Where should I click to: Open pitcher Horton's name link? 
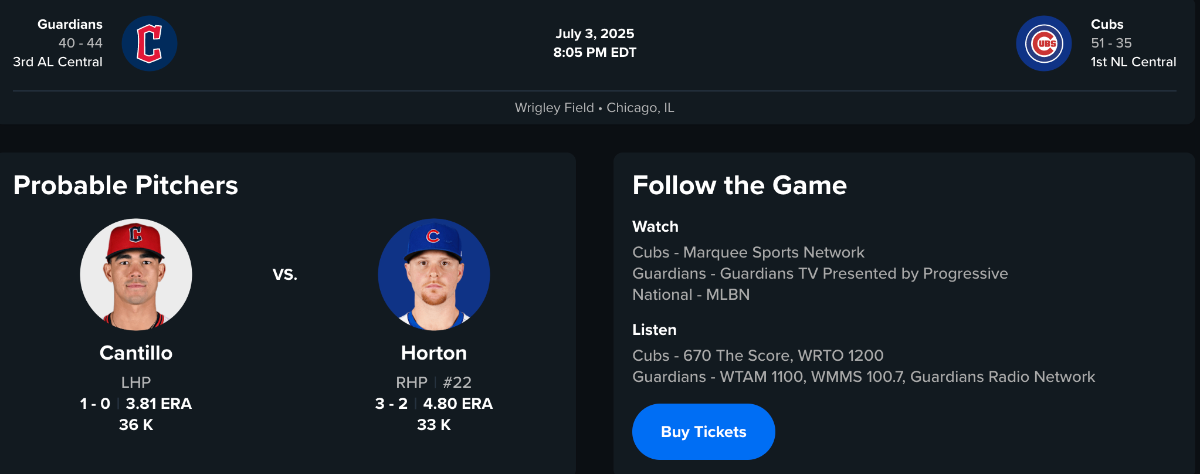[x=434, y=353]
